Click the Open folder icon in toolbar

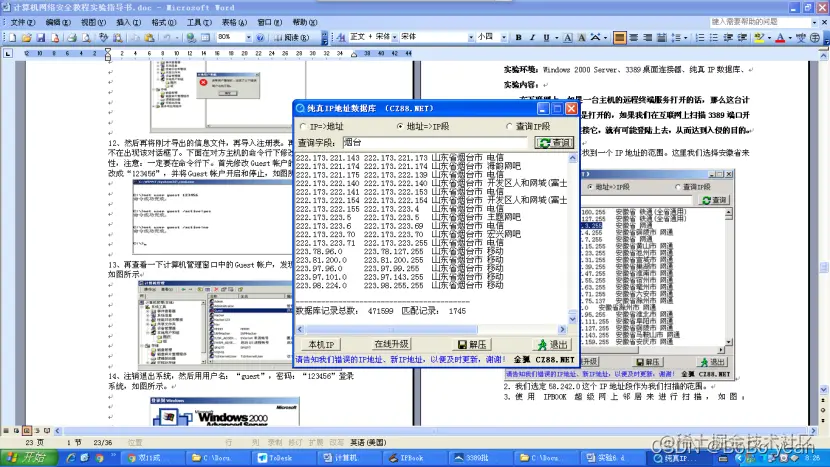(x=26, y=38)
